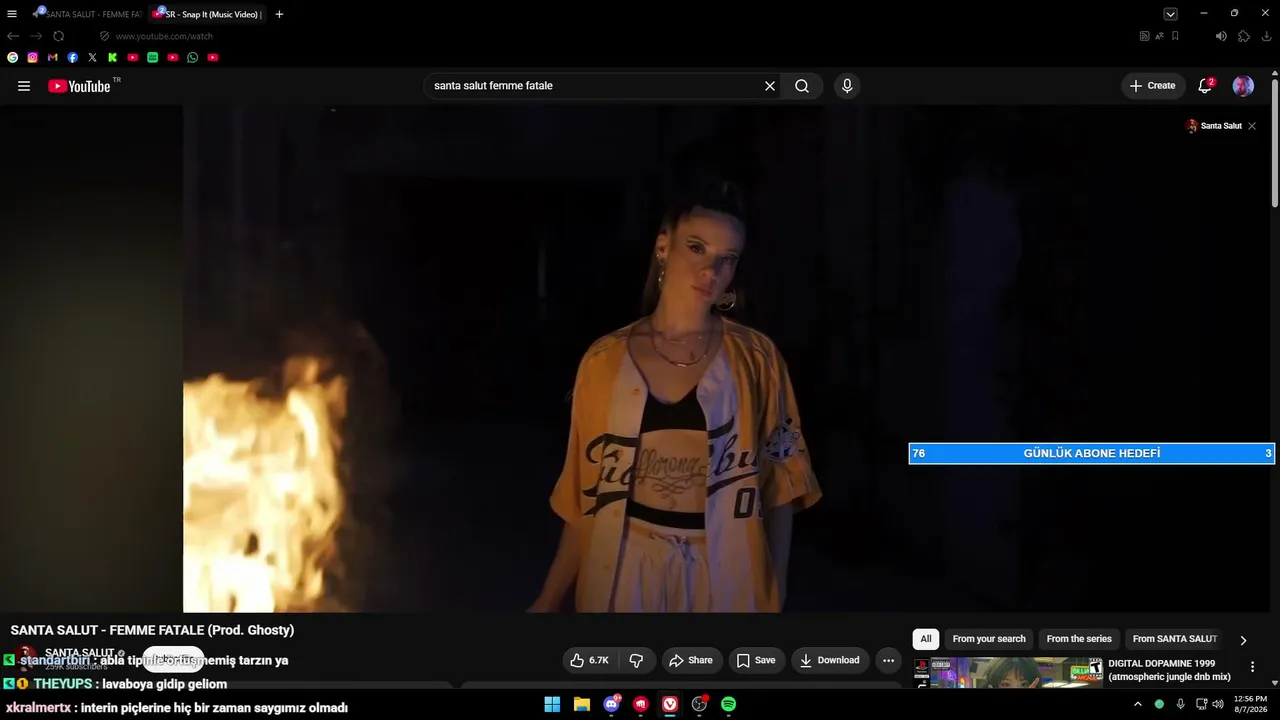Go forward in browser history
The width and height of the screenshot is (1280, 720).
pyautogui.click(x=36, y=36)
